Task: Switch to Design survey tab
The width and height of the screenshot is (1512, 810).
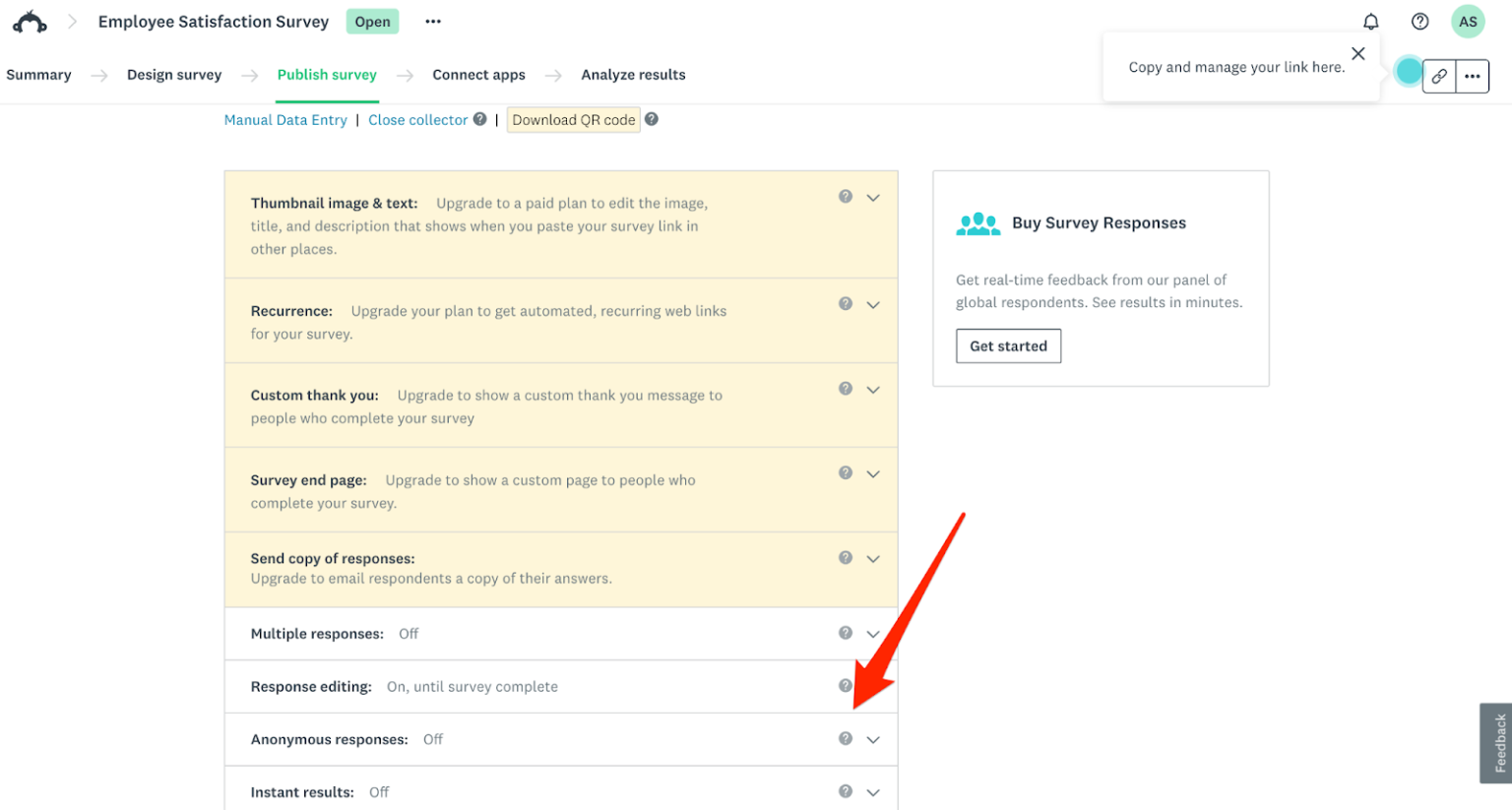Action: click(174, 75)
